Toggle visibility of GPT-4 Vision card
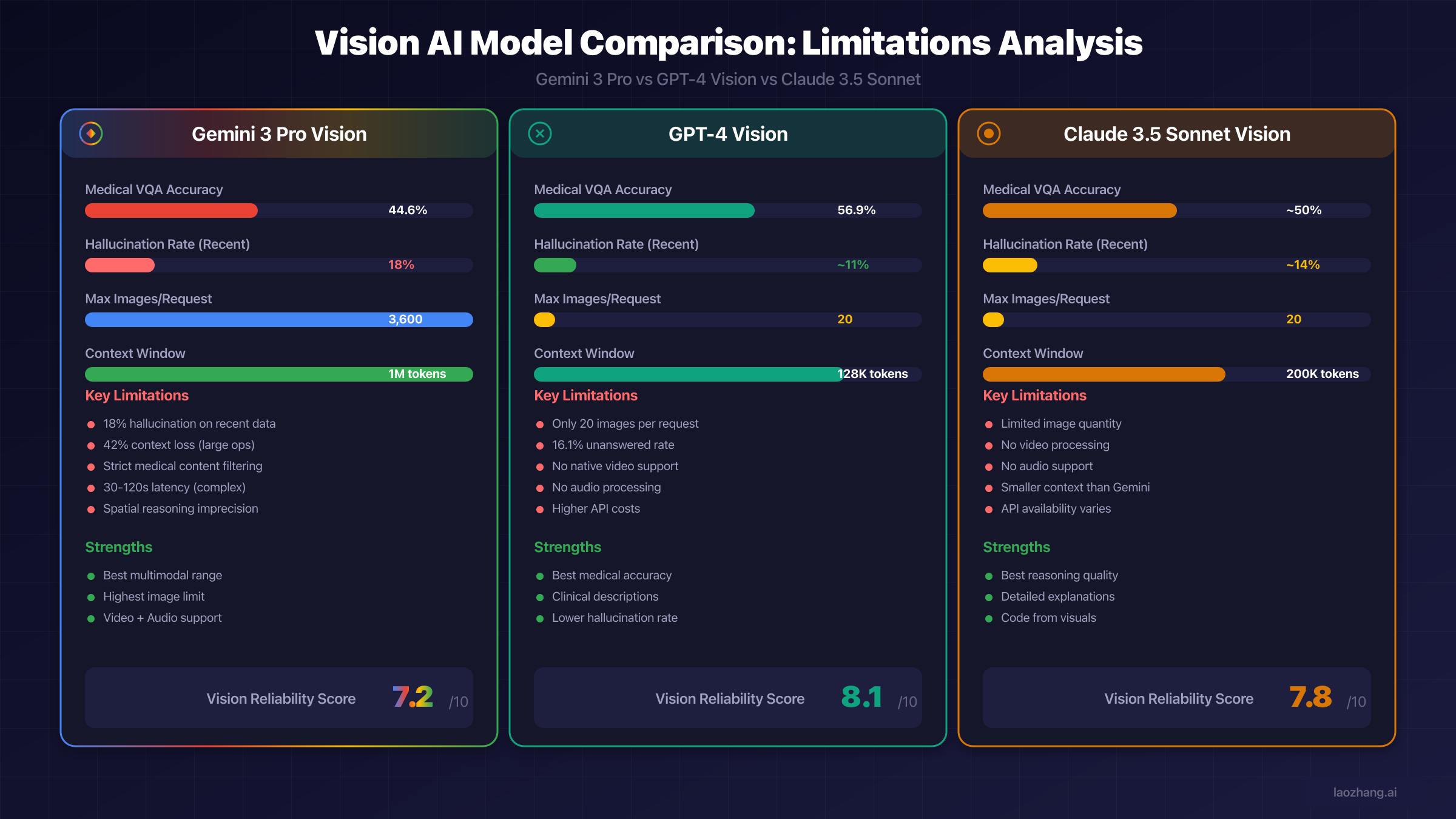Image resolution: width=1456 pixels, height=819 pixels. click(x=728, y=134)
